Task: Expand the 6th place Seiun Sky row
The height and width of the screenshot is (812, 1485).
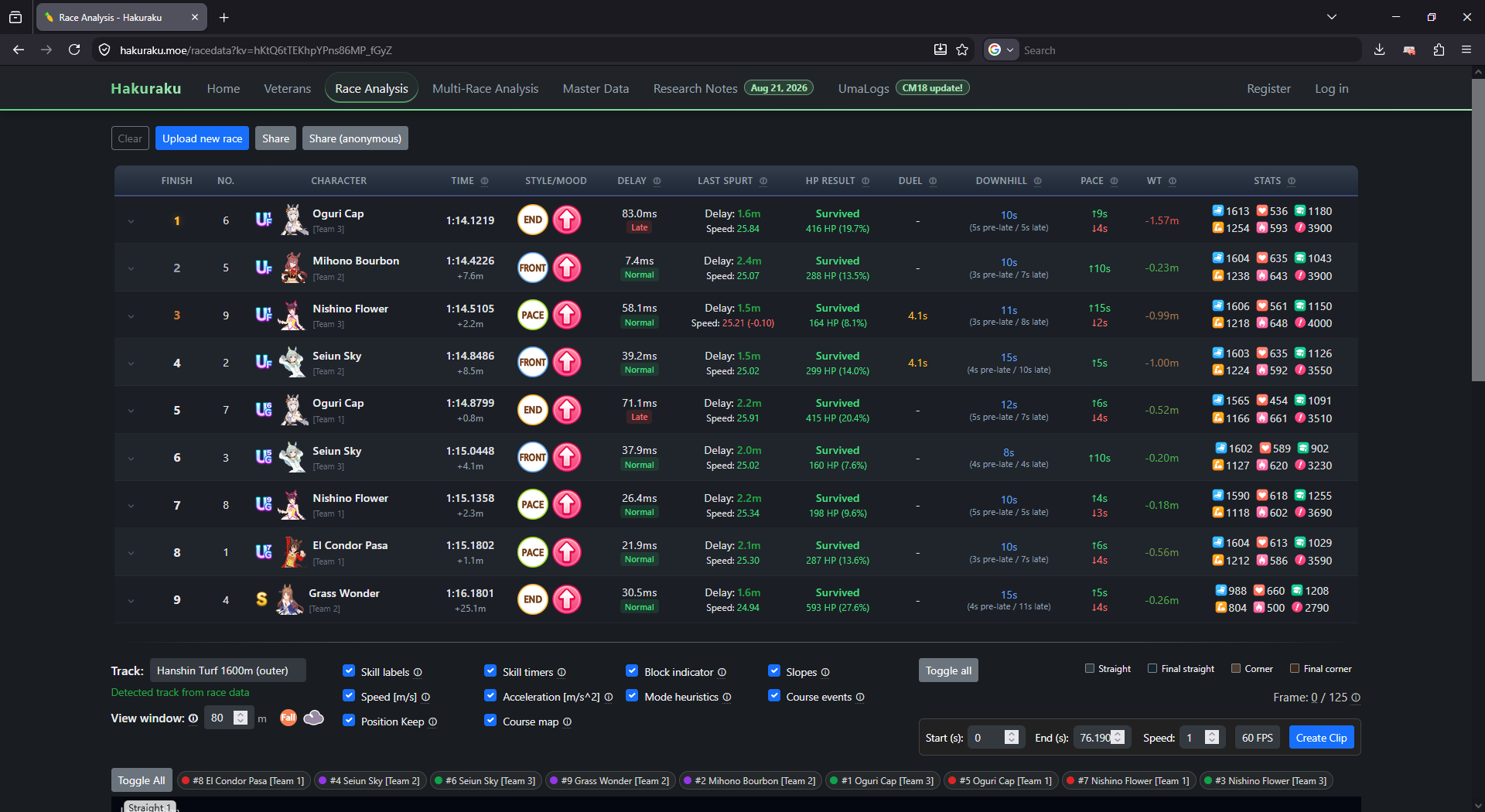Action: click(131, 458)
